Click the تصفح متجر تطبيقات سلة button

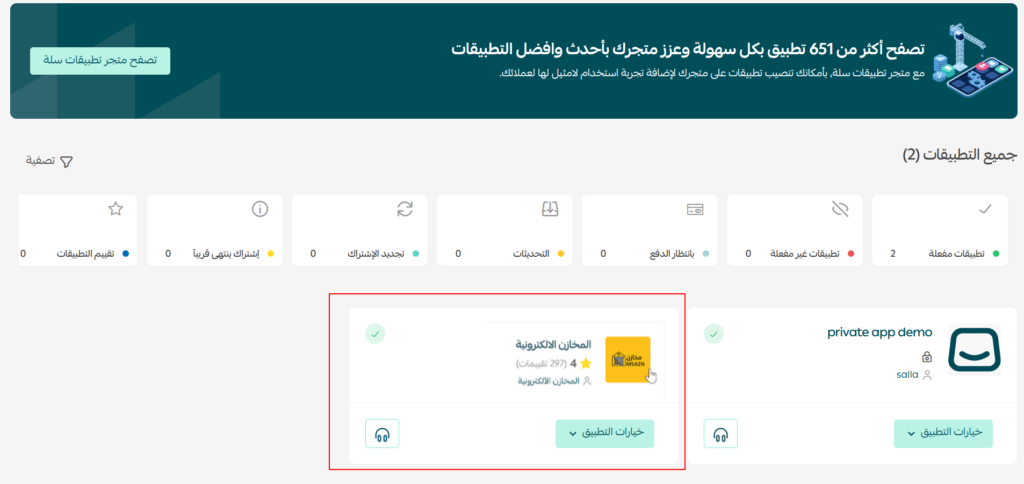tap(100, 60)
